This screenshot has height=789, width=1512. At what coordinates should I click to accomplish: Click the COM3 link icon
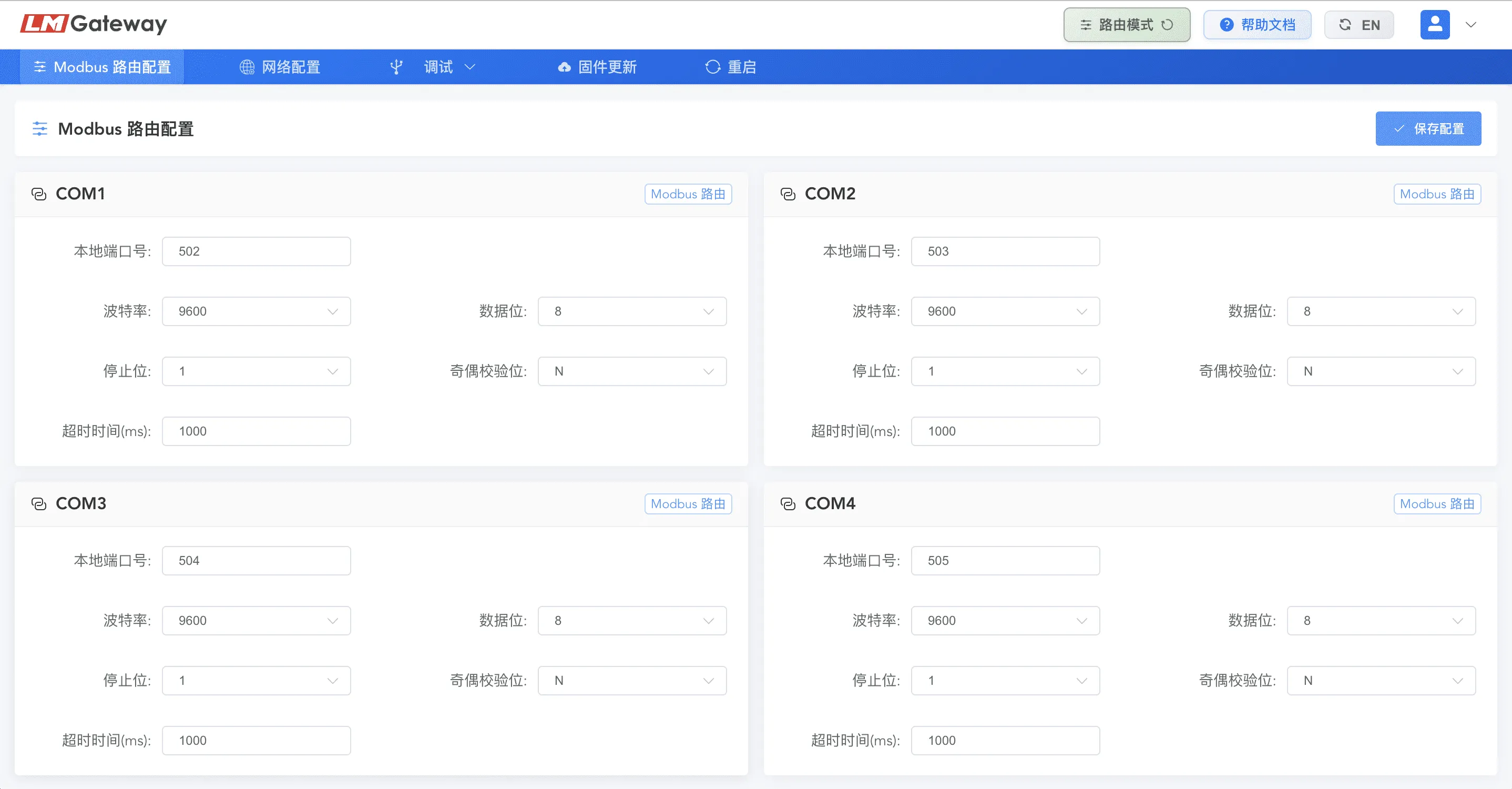[x=39, y=504]
